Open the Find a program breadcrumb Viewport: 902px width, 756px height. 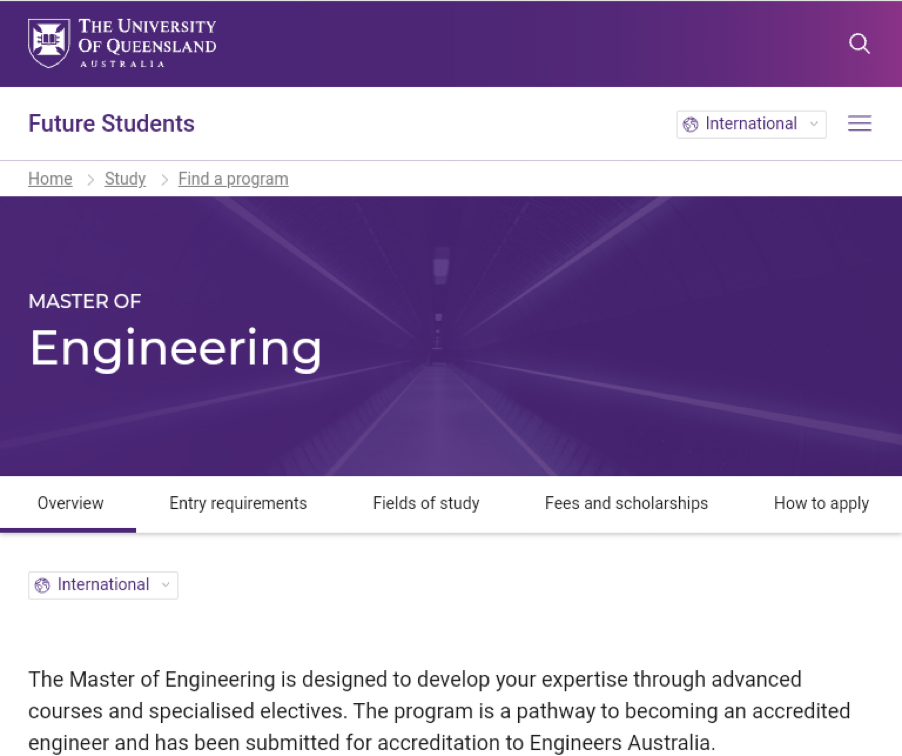233,179
